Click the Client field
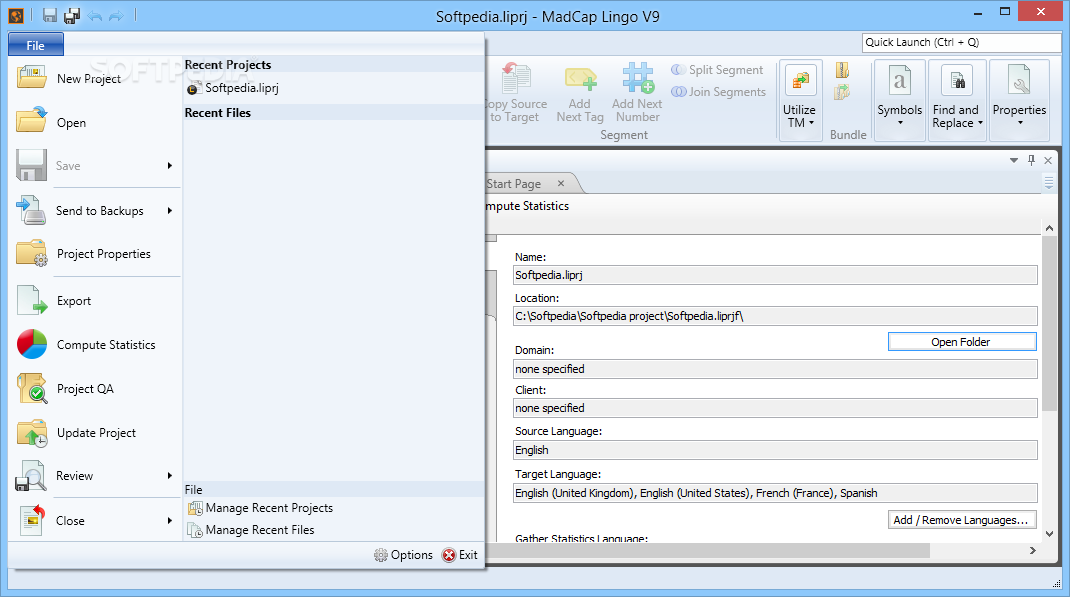 (775, 408)
